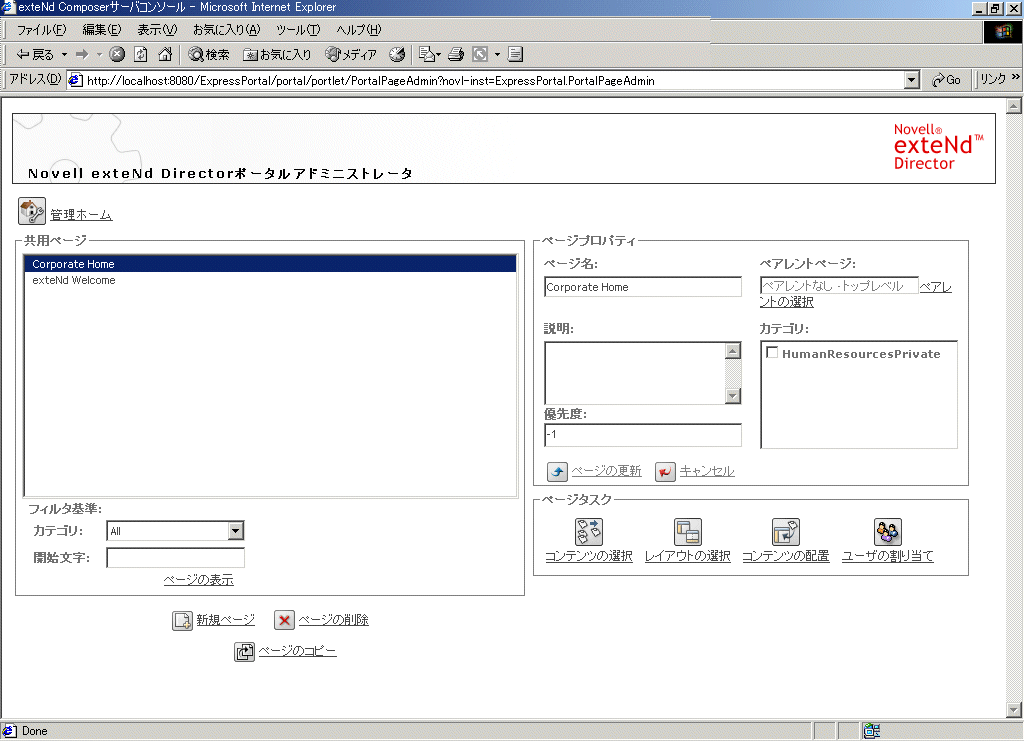
Task: Click the page scrollbar down arrow
Action: (1014, 710)
